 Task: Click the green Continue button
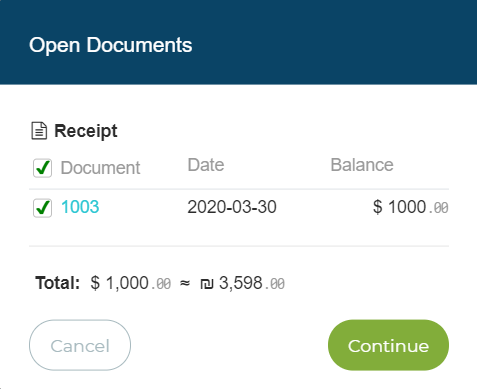pos(388,345)
